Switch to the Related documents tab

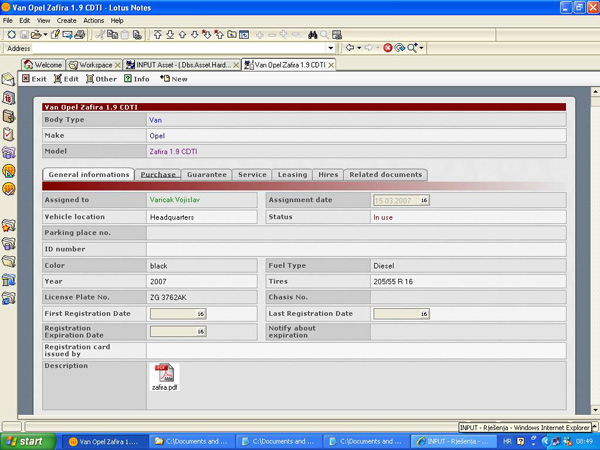click(385, 174)
